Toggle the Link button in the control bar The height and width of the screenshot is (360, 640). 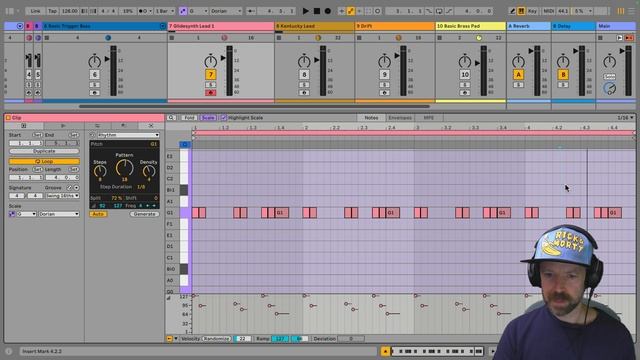[35, 11]
